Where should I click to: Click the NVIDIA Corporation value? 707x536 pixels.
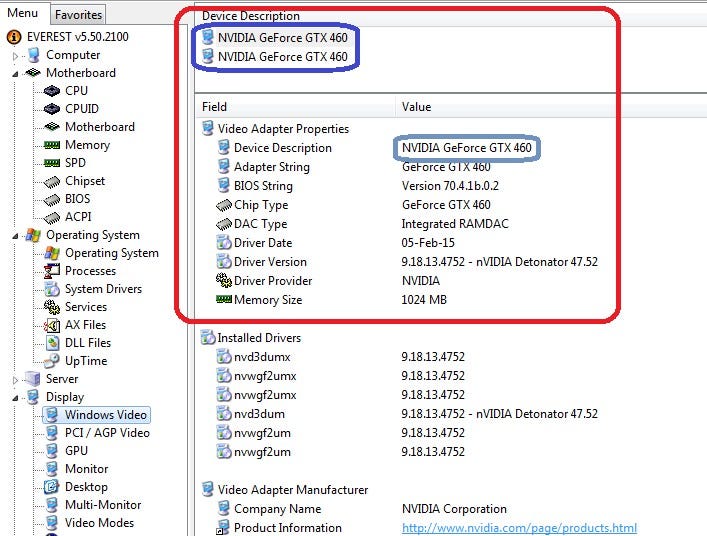[x=454, y=509]
